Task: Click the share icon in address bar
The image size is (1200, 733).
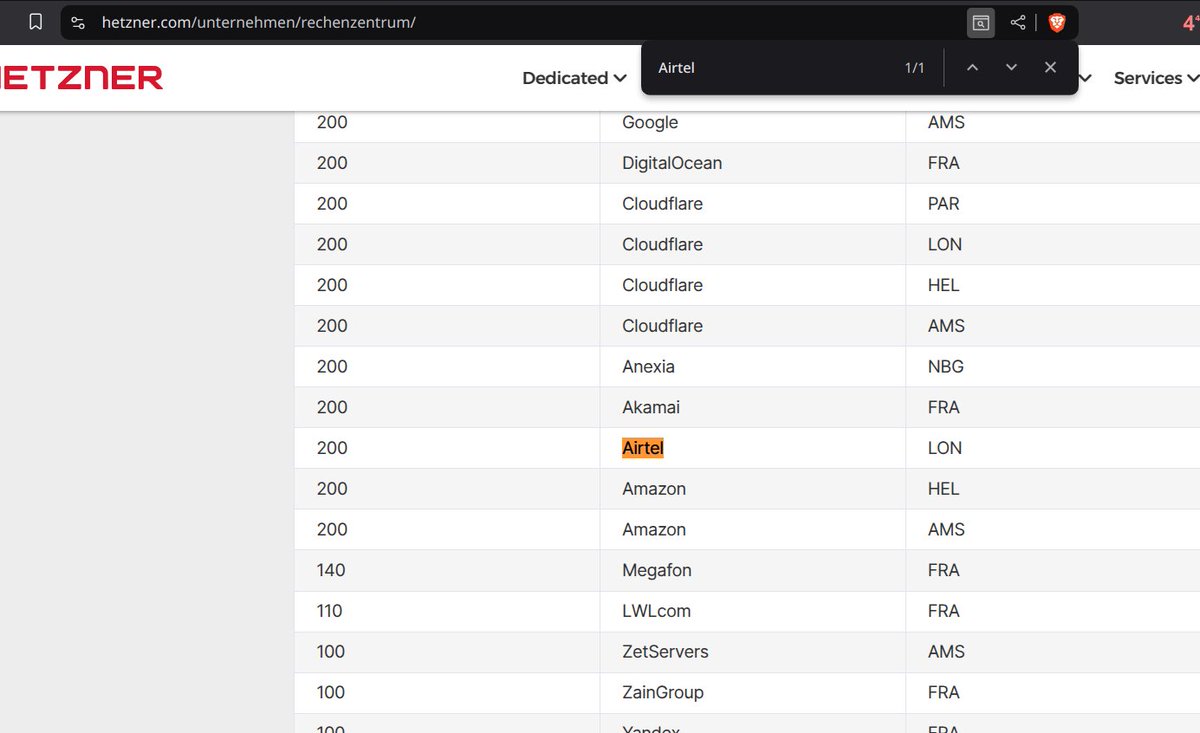Action: [1018, 22]
